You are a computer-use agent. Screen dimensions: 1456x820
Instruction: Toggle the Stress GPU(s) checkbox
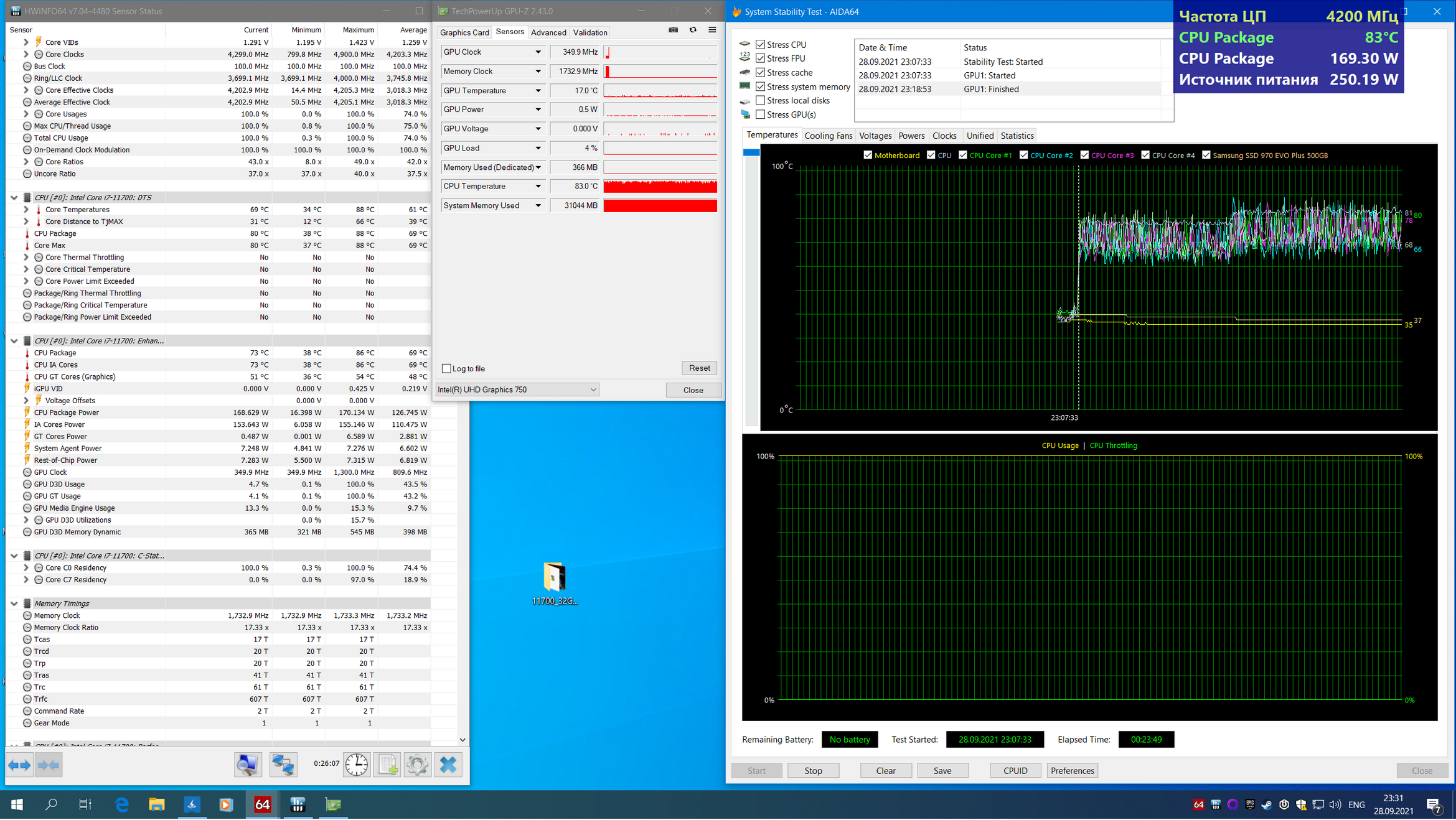[760, 114]
